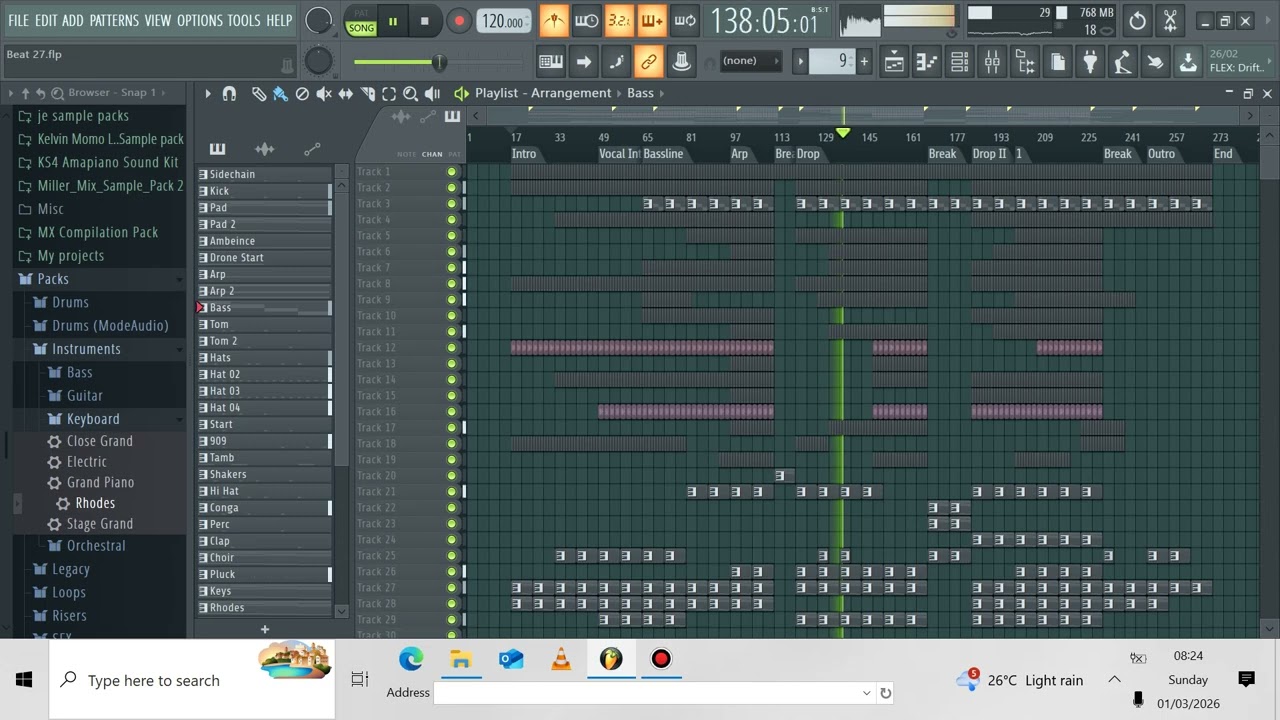Image resolution: width=1280 pixels, height=720 pixels.
Task: Click the plus button beside pattern number
Action: tap(864, 61)
